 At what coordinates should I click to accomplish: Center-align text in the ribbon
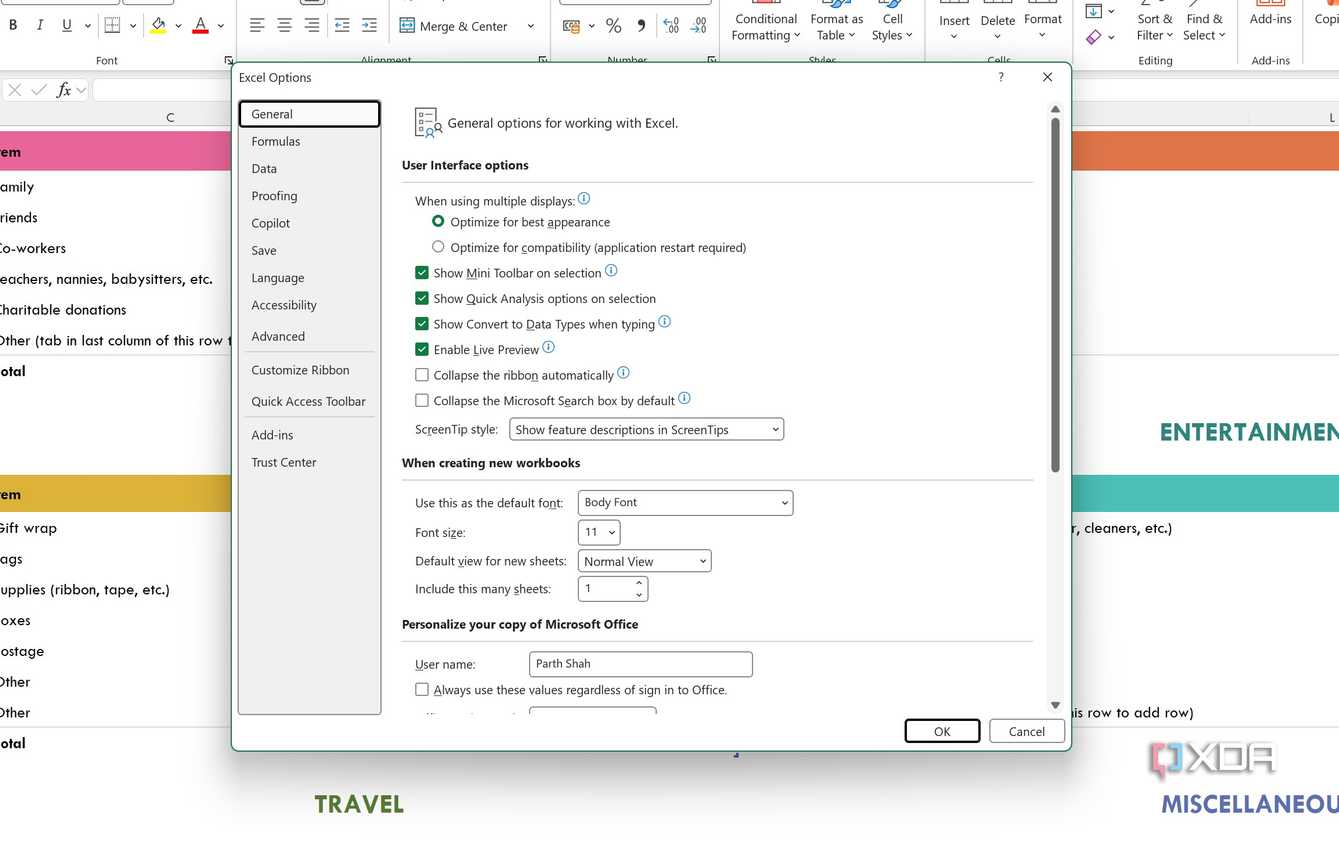(285, 26)
